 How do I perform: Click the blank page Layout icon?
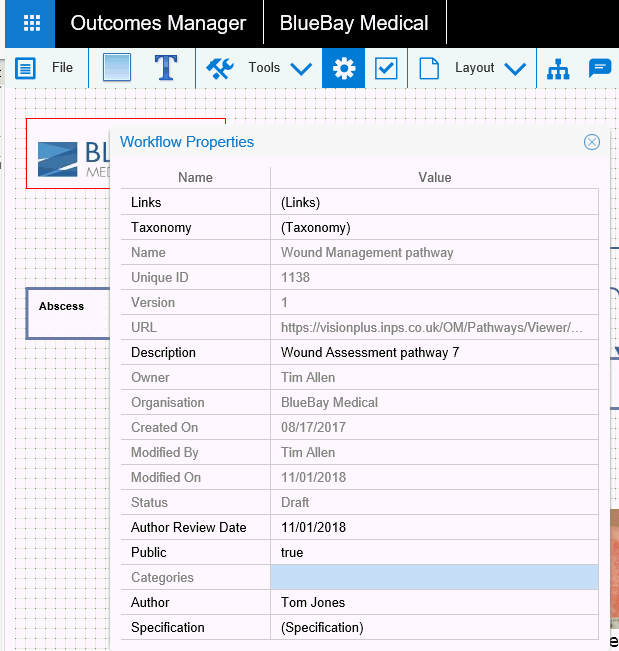tap(429, 68)
